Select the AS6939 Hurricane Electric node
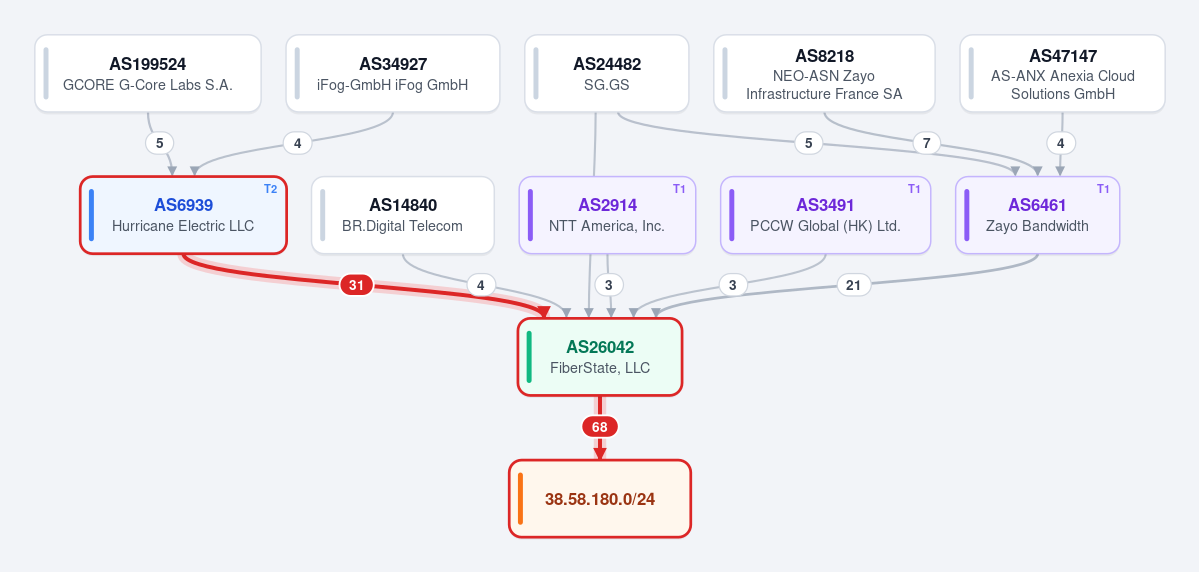Screen dimensions: 1199x572 184,215
